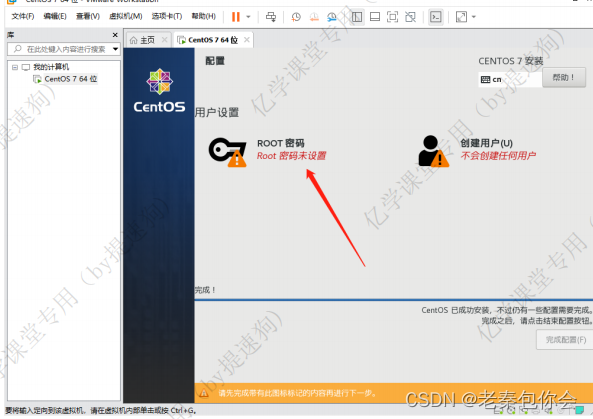The width and height of the screenshot is (593, 419).
Task: Click the cn keyboard layout indicator
Action: [x=509, y=79]
